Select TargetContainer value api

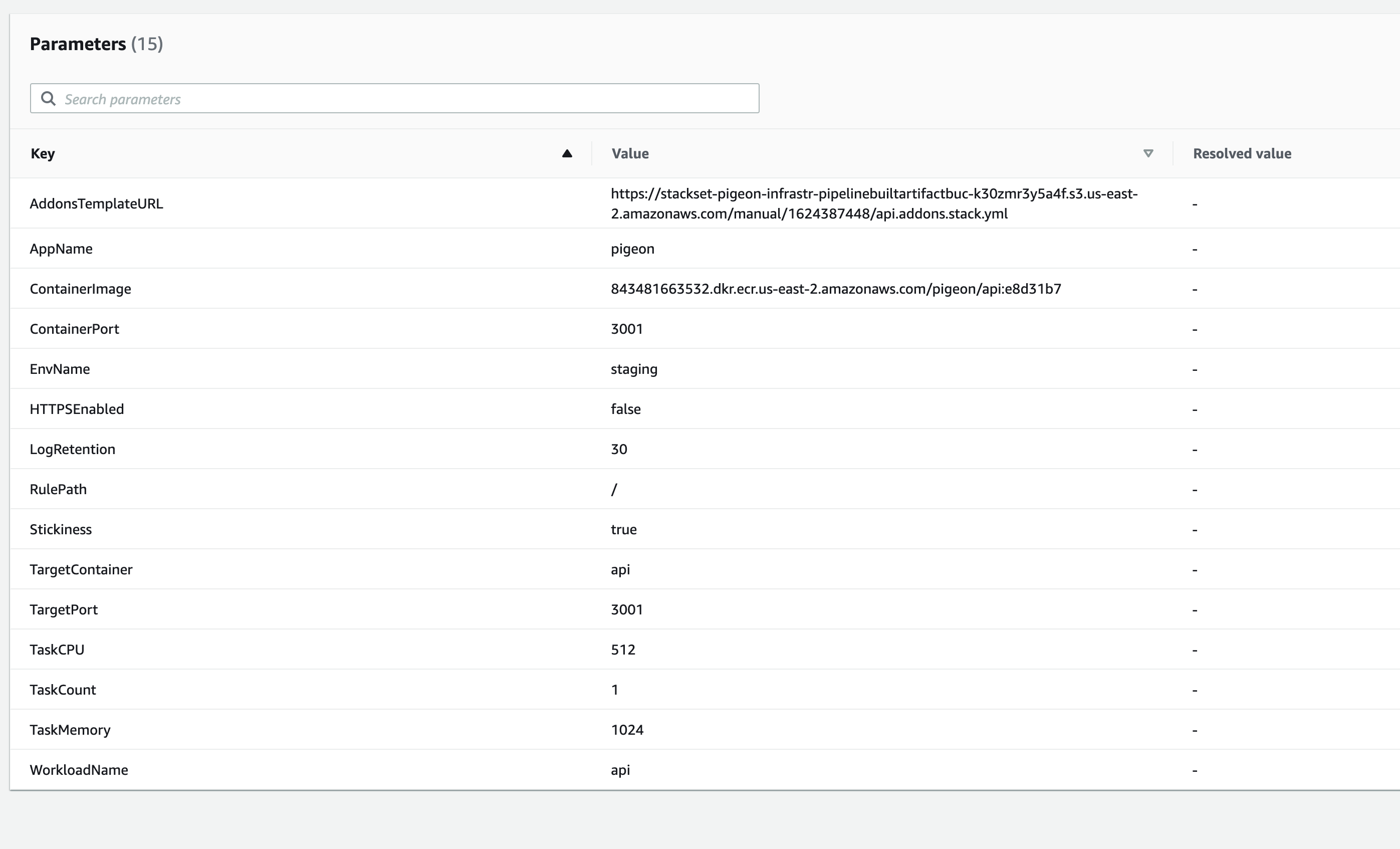coord(620,570)
